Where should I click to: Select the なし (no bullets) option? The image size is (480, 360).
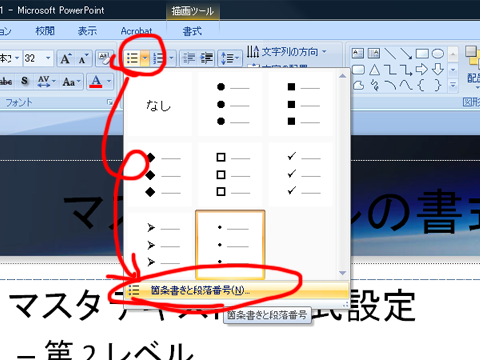159,105
